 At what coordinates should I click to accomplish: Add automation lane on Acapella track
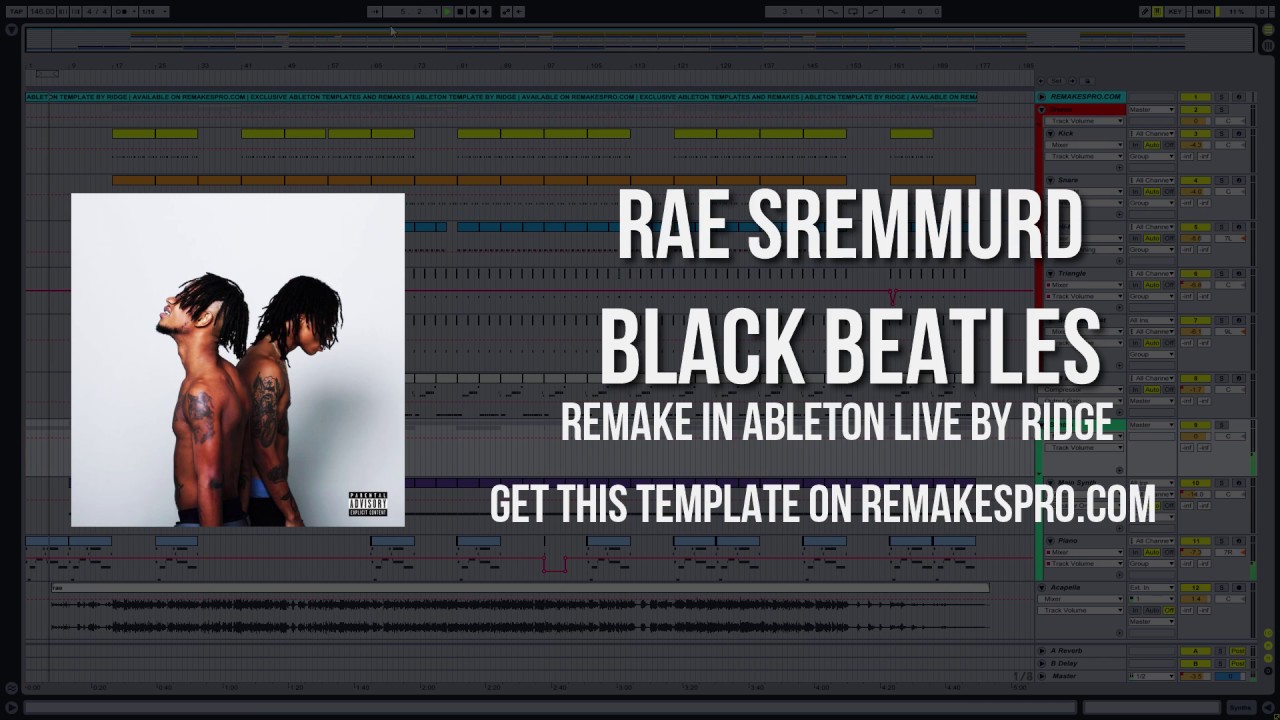pos(1119,633)
